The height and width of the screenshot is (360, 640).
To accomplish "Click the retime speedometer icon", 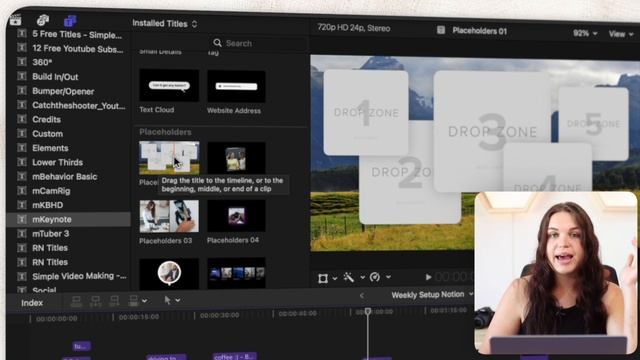I will coord(375,277).
